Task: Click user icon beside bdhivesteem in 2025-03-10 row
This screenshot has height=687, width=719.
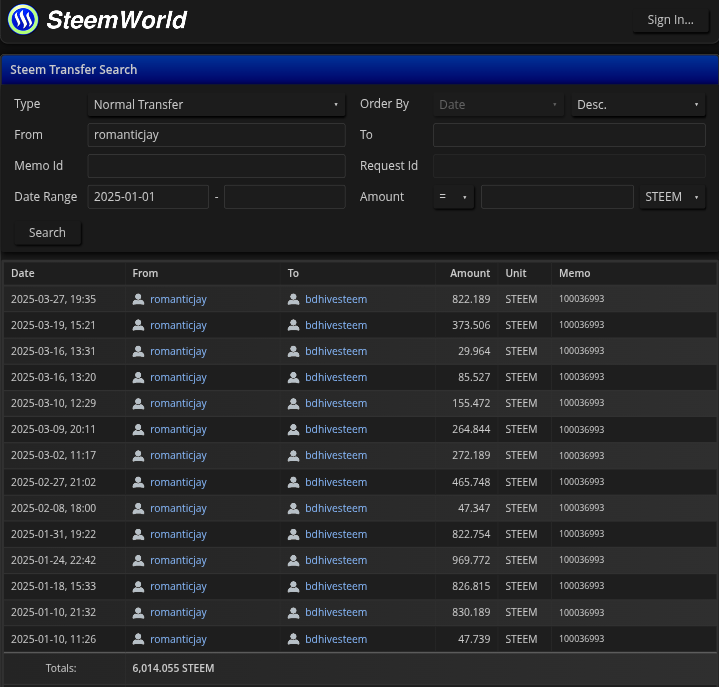Action: click(293, 404)
